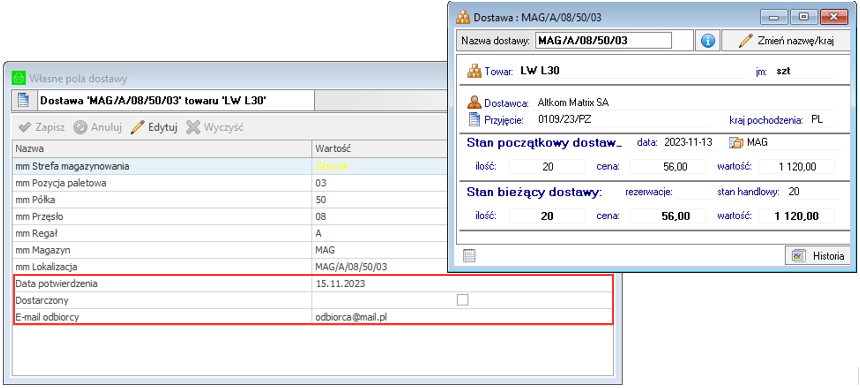Image resolution: width=860 pixels, height=388 pixels.
Task: Select the mm Strefa magazynowania row
Action: (x=230, y=166)
